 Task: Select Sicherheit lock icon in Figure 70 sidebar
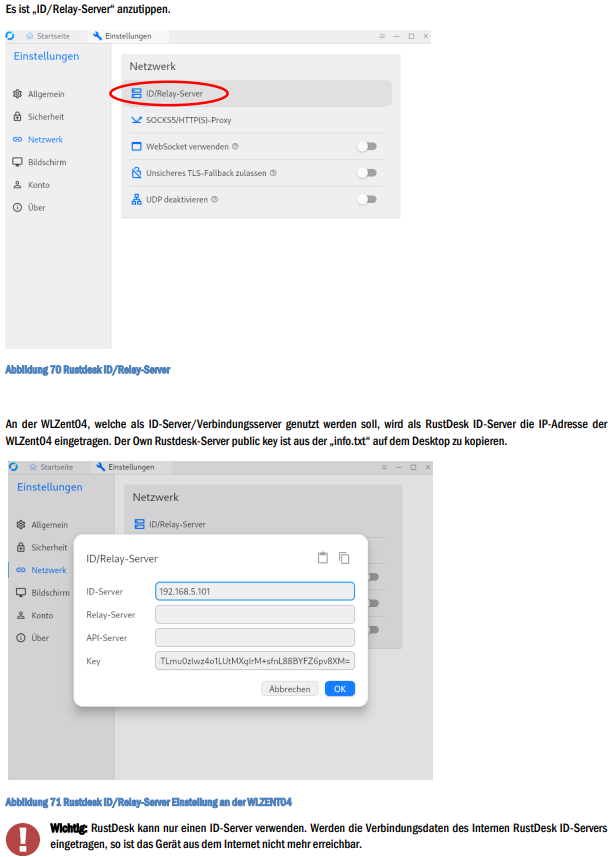click(x=17, y=116)
